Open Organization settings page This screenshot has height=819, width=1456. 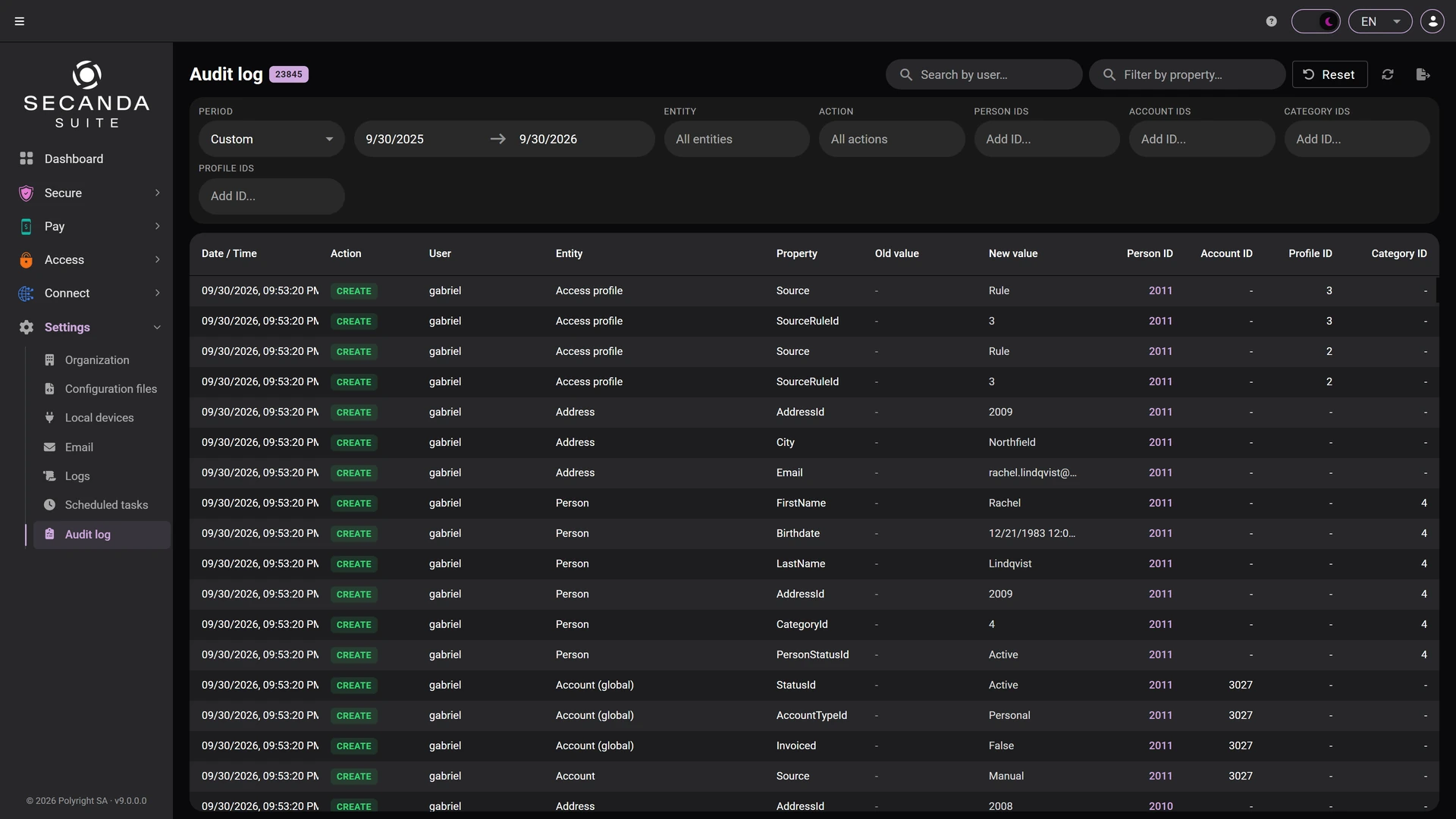[96, 359]
